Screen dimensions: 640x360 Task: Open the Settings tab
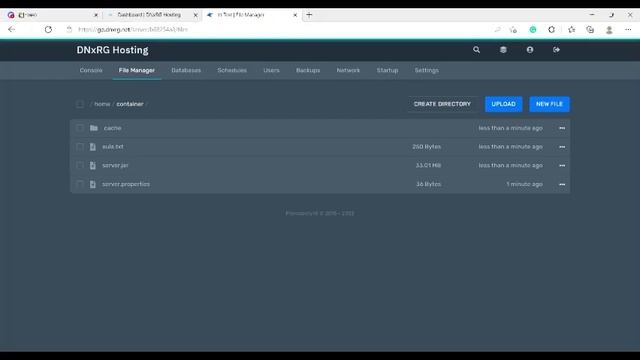tap(427, 70)
